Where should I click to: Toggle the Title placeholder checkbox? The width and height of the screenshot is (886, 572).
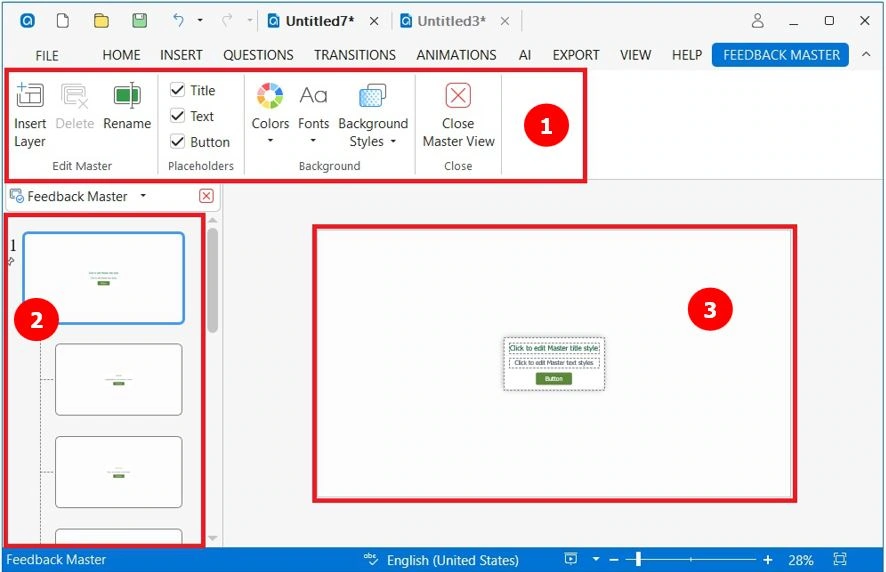coord(177,90)
